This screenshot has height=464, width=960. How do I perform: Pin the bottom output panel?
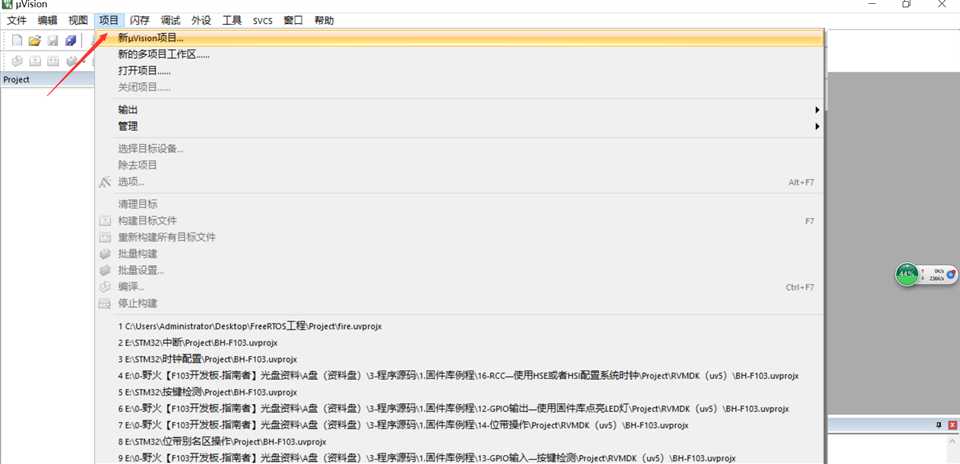tap(939, 424)
